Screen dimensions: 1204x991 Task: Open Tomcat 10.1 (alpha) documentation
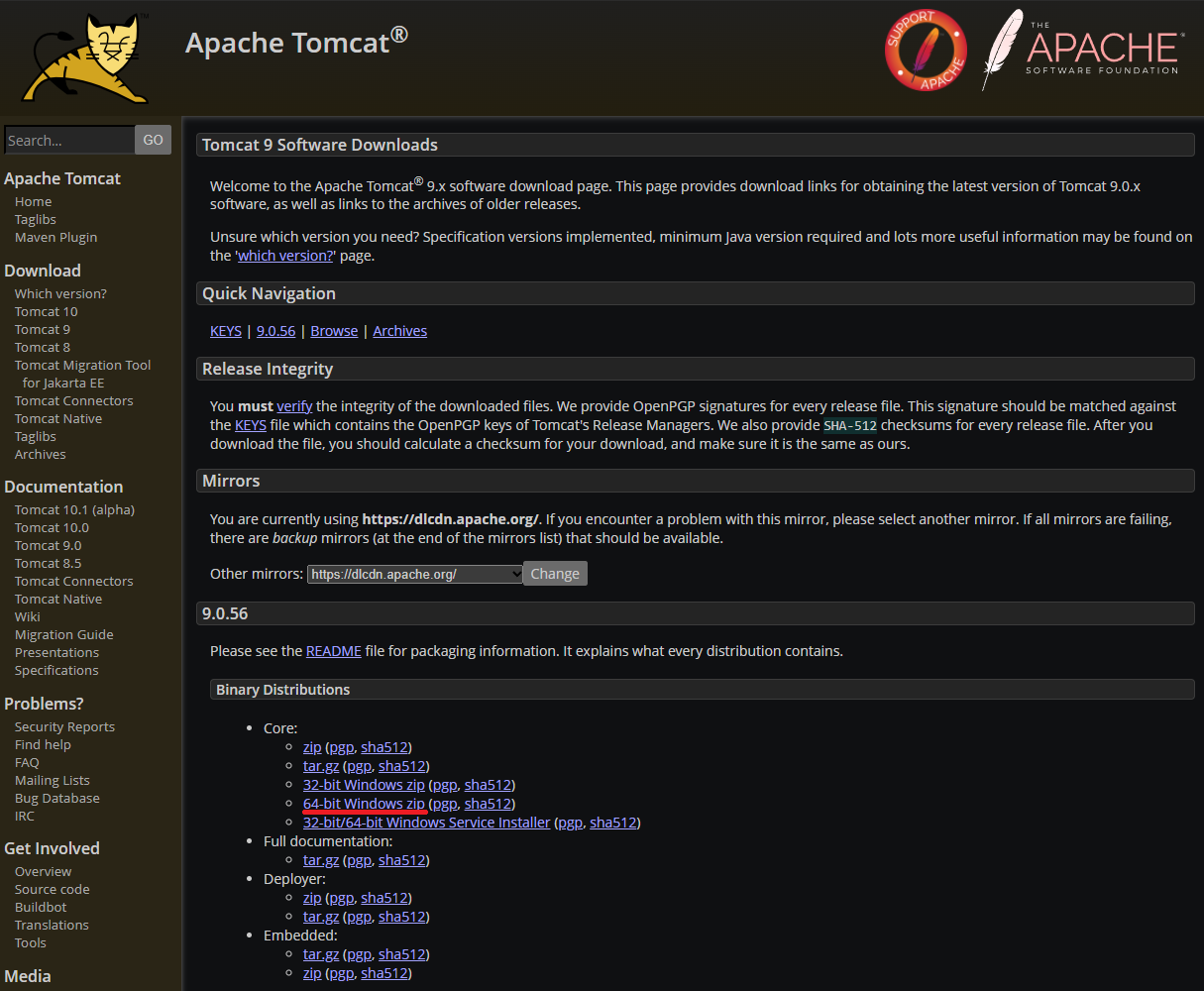[74, 509]
